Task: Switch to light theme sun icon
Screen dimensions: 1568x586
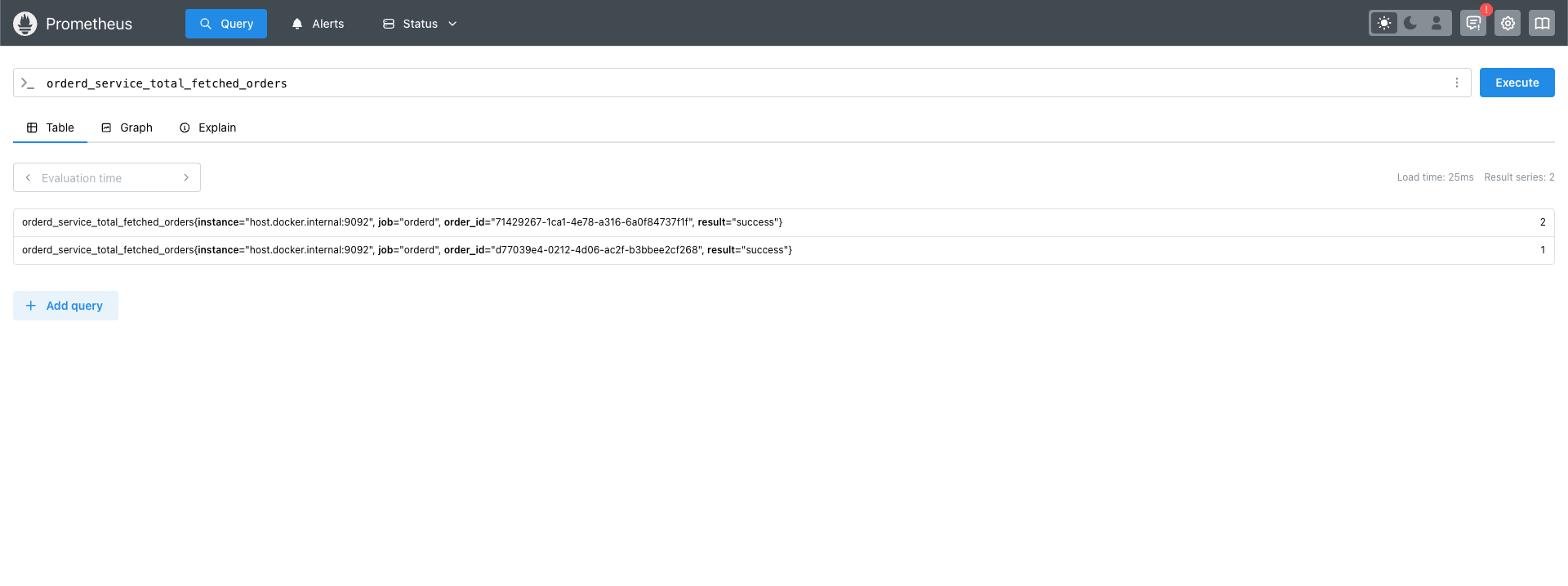Action: tap(1384, 23)
